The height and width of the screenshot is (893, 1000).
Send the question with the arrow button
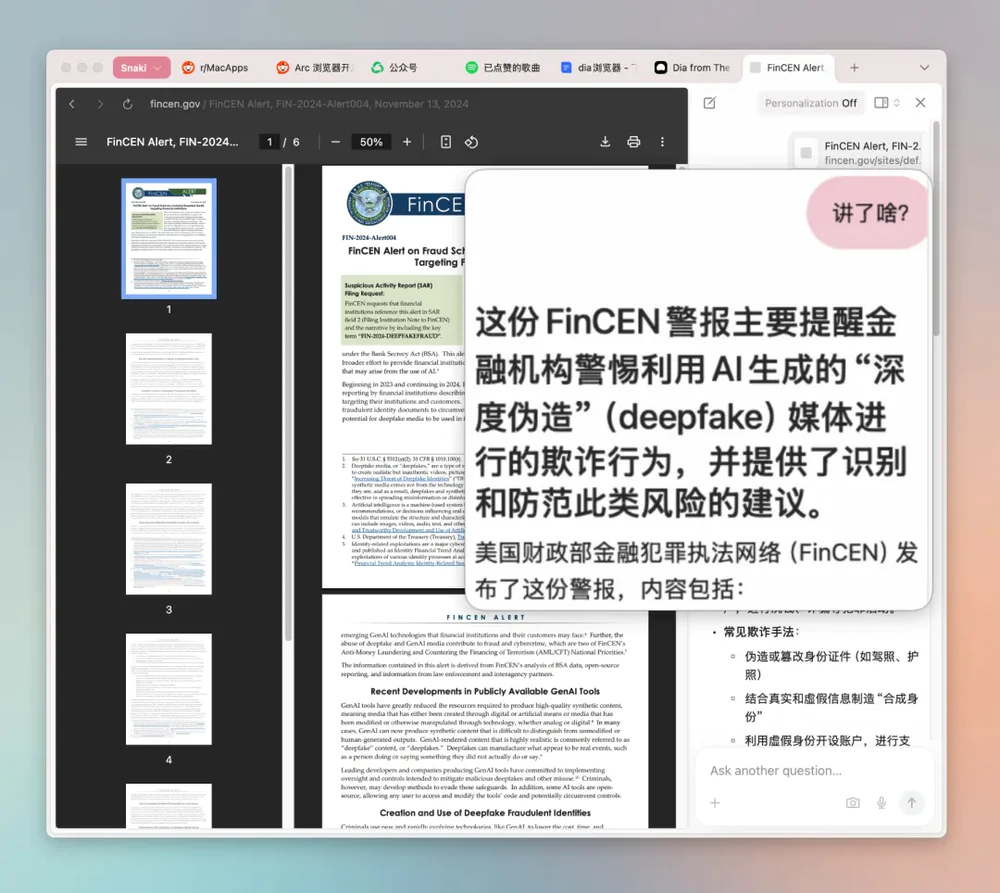click(913, 802)
